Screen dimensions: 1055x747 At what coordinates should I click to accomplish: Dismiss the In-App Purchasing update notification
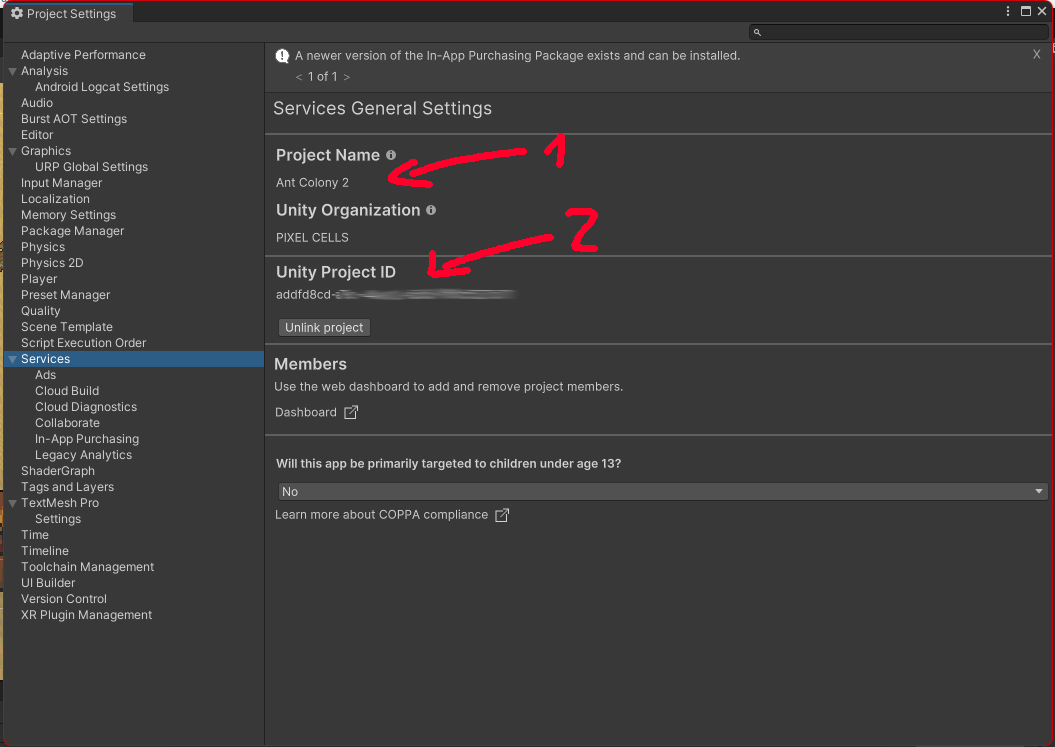1036,55
